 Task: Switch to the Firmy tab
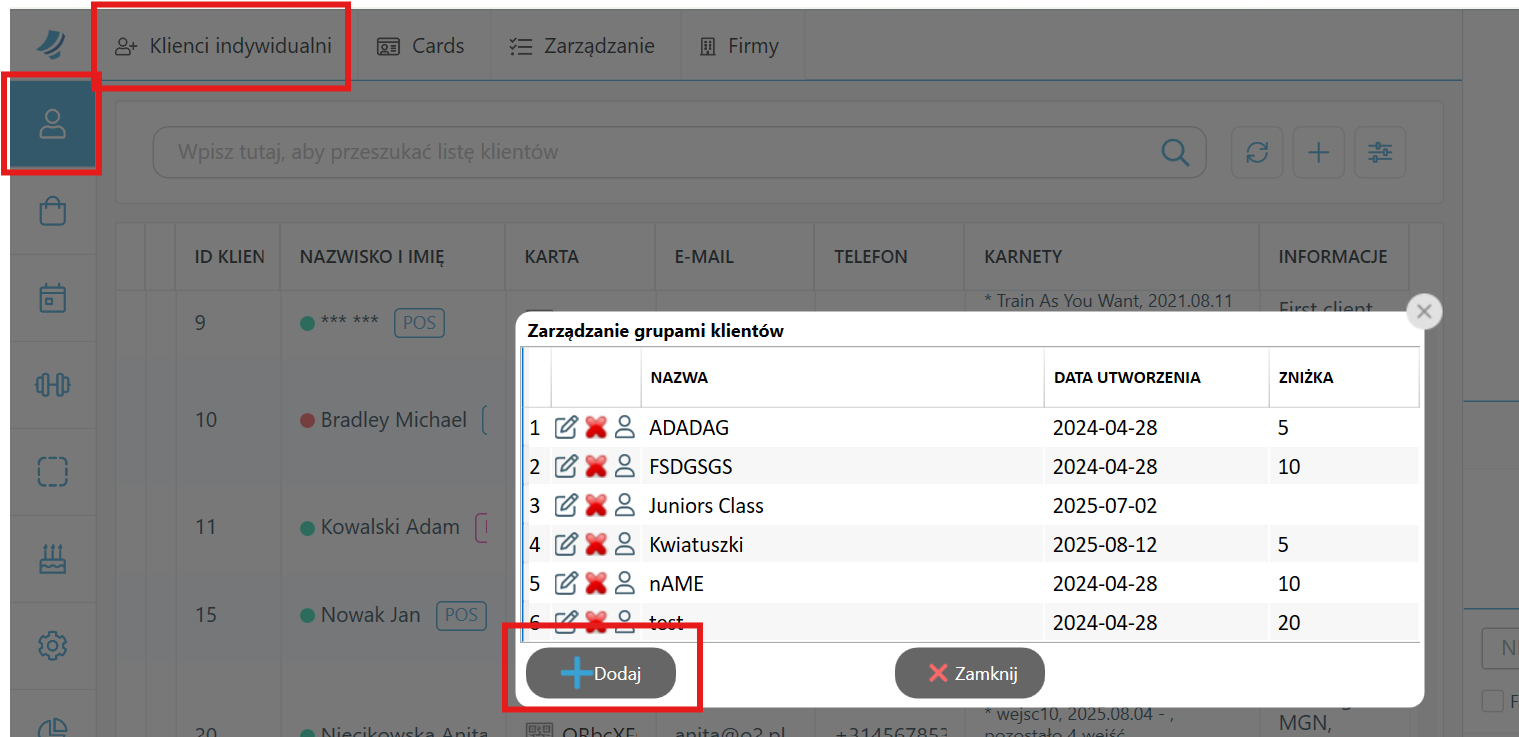tap(739, 46)
